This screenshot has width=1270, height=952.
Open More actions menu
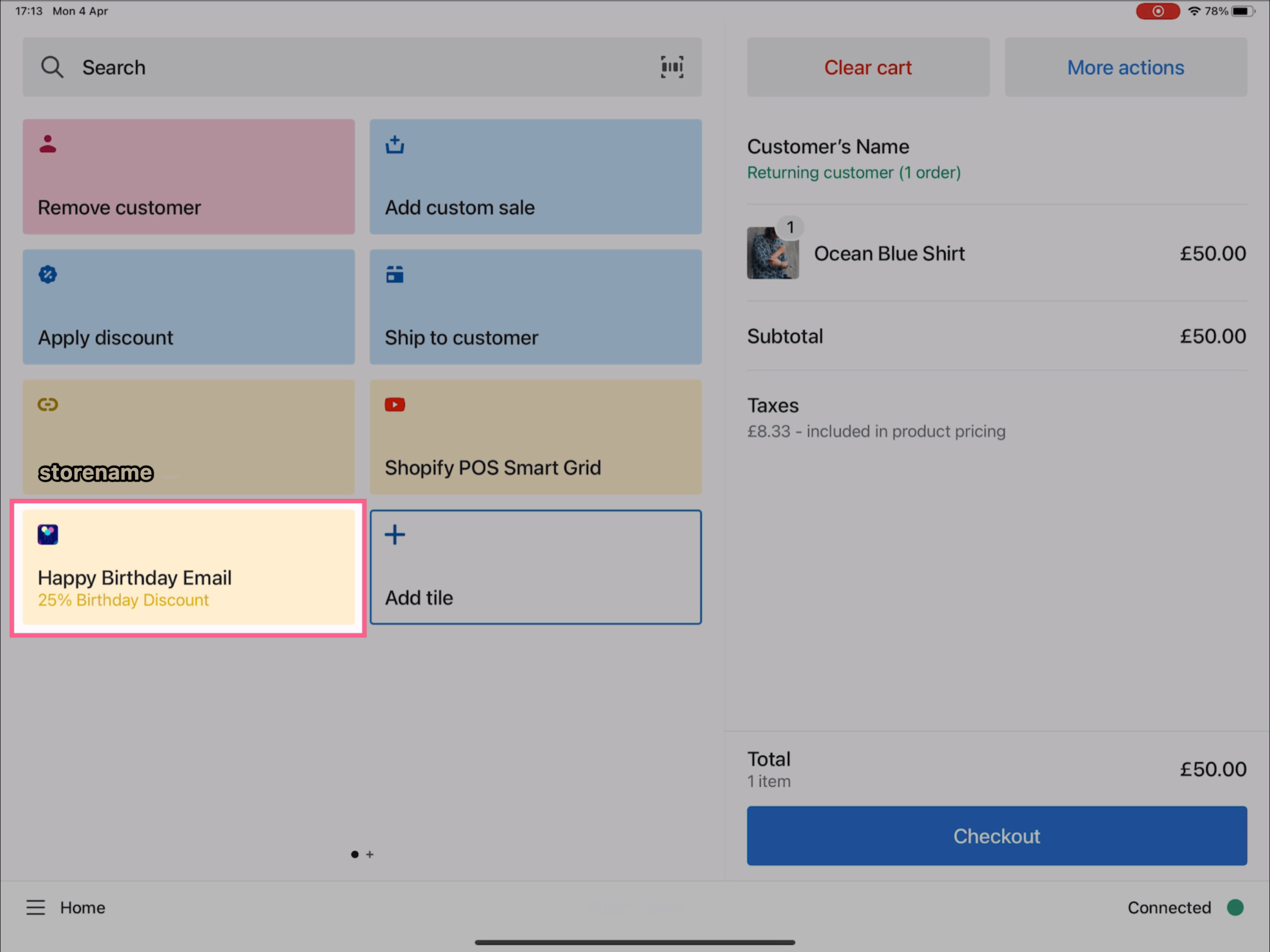point(1125,67)
